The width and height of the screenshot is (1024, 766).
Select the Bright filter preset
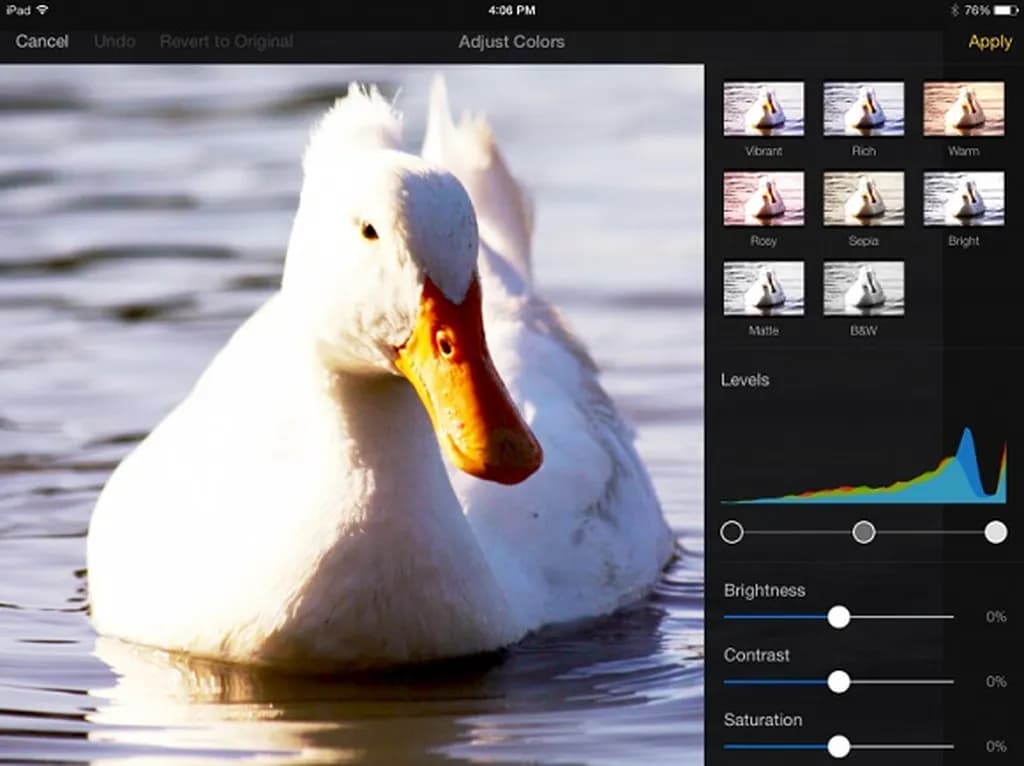963,198
